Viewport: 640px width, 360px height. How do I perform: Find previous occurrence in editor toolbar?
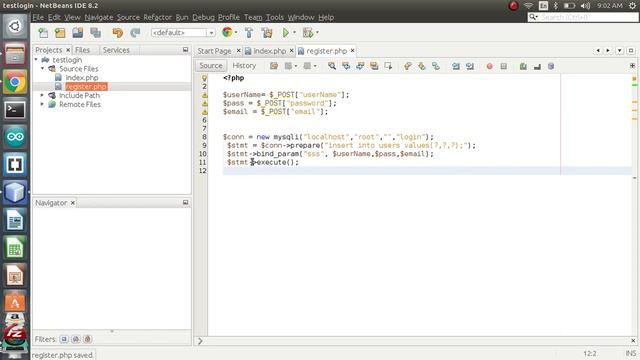(x=346, y=66)
